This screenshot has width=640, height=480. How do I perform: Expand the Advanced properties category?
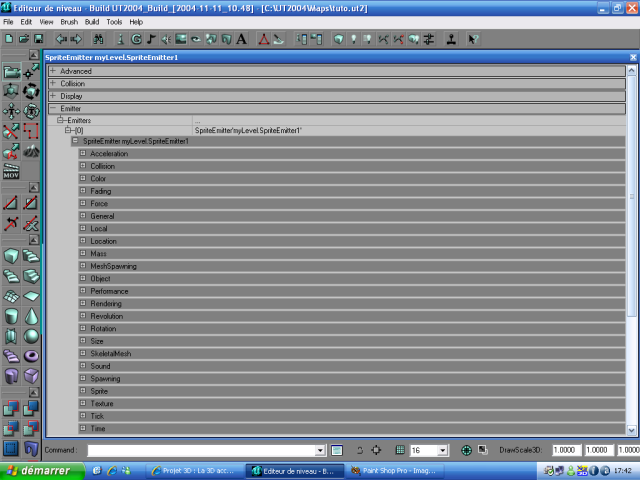pos(52,72)
